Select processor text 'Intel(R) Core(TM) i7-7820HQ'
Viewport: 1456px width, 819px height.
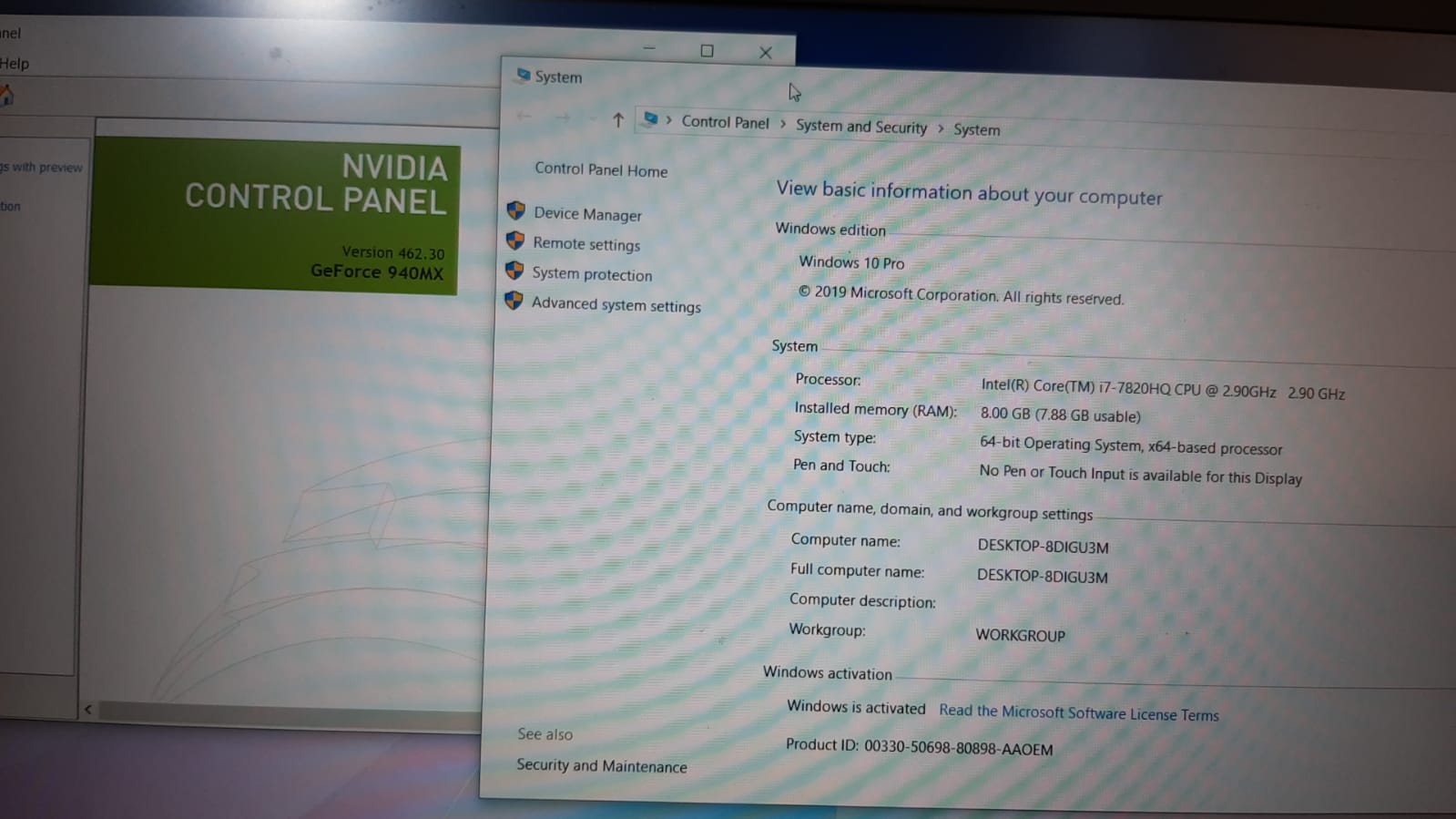click(1075, 386)
